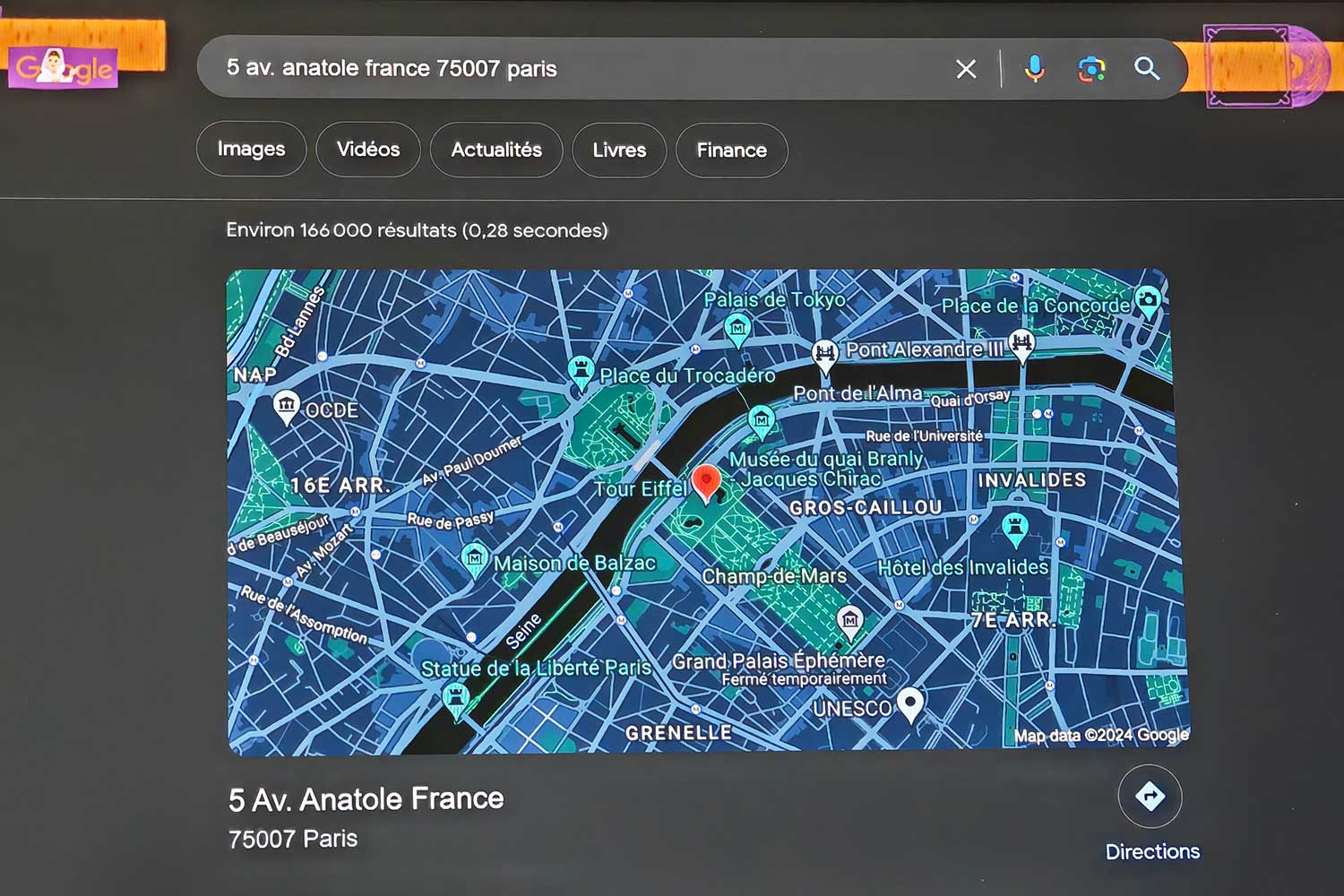
Task: Run search with the magnifying glass icon
Action: coord(1147,68)
